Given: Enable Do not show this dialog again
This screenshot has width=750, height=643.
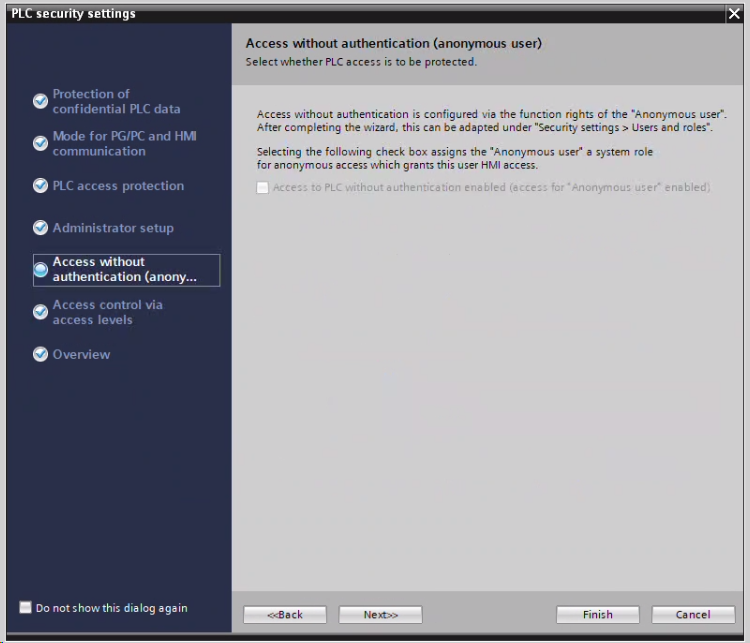Looking at the screenshot, I should tap(25, 607).
